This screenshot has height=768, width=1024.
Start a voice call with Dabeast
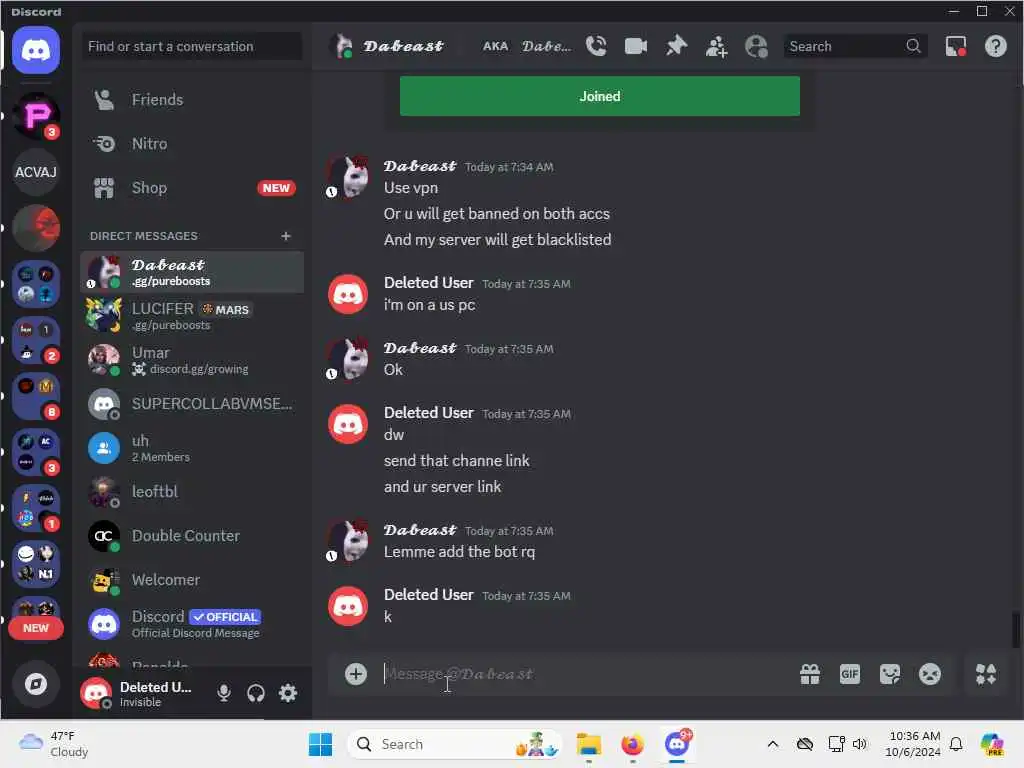[x=596, y=46]
